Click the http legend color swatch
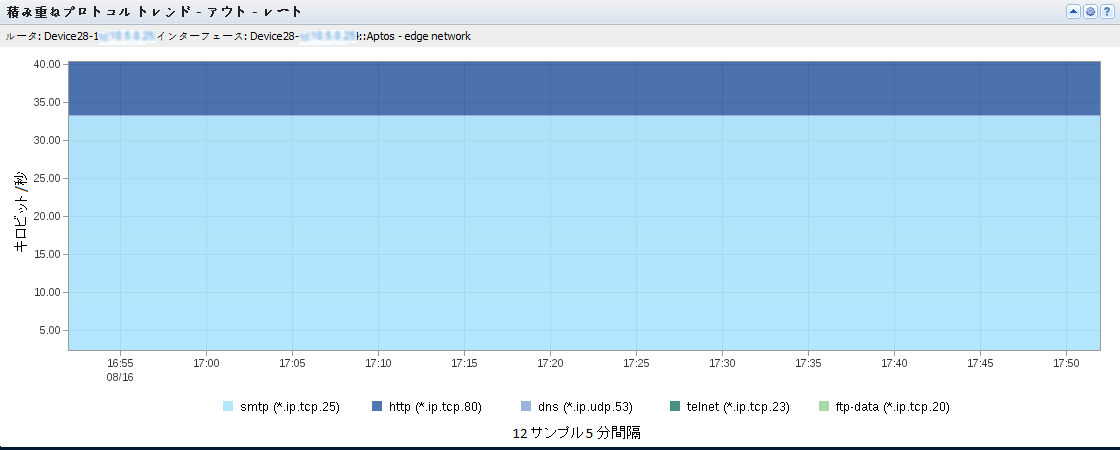This screenshot has height=450, width=1120. (x=377, y=406)
